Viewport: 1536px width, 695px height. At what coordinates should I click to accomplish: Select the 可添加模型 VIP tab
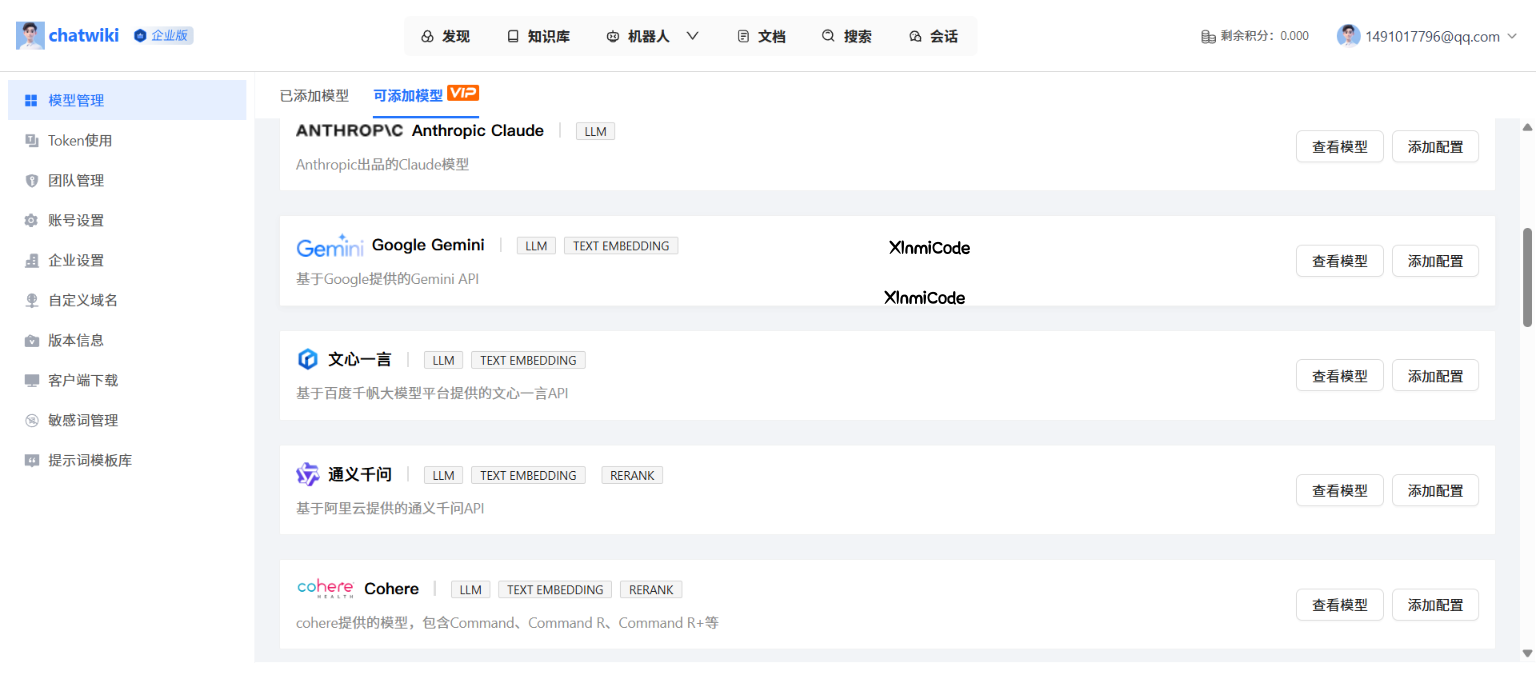point(407,95)
